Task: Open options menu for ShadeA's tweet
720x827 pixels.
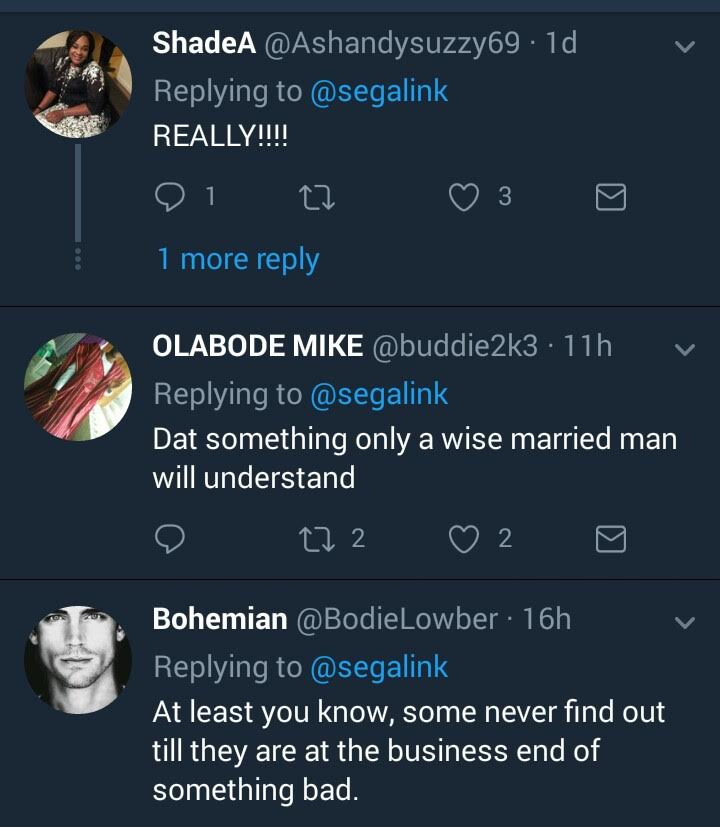Action: point(685,47)
